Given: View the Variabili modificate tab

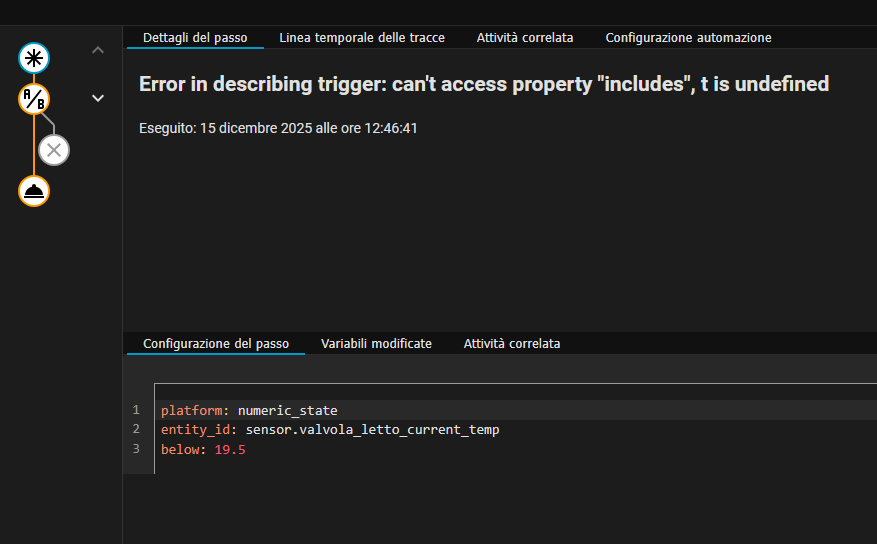Looking at the screenshot, I should pos(376,343).
